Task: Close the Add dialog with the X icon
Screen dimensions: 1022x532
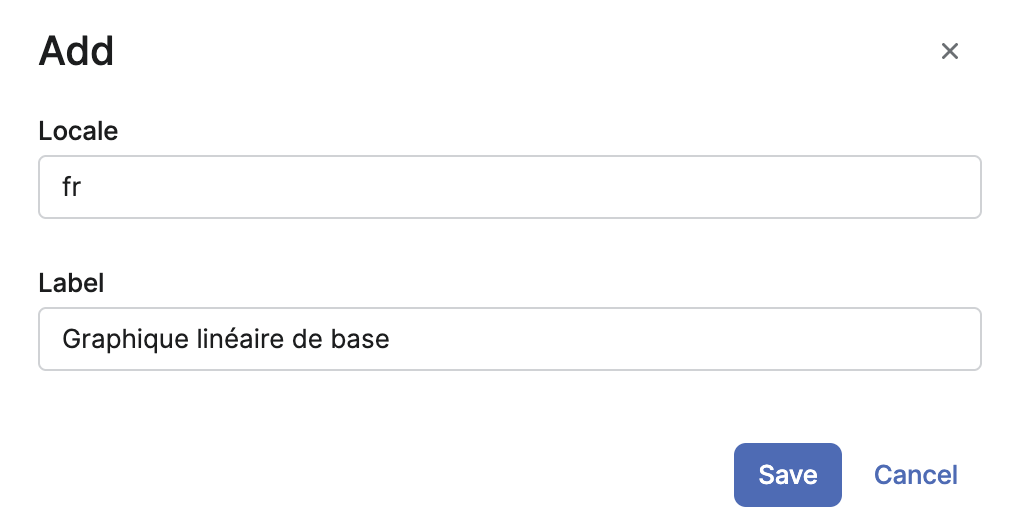Action: pyautogui.click(x=950, y=51)
